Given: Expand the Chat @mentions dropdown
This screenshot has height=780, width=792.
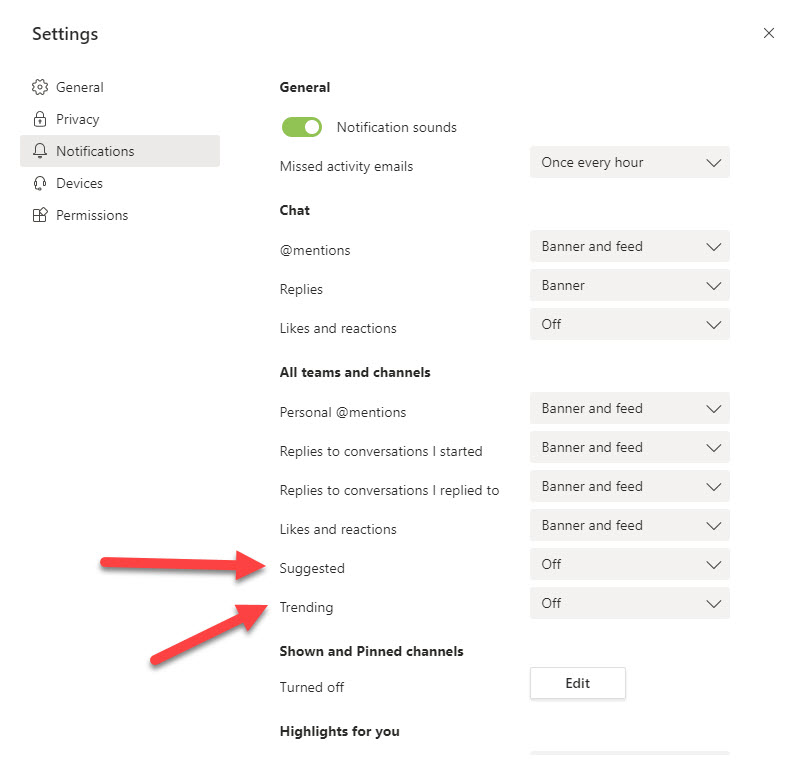Looking at the screenshot, I should coord(629,246).
